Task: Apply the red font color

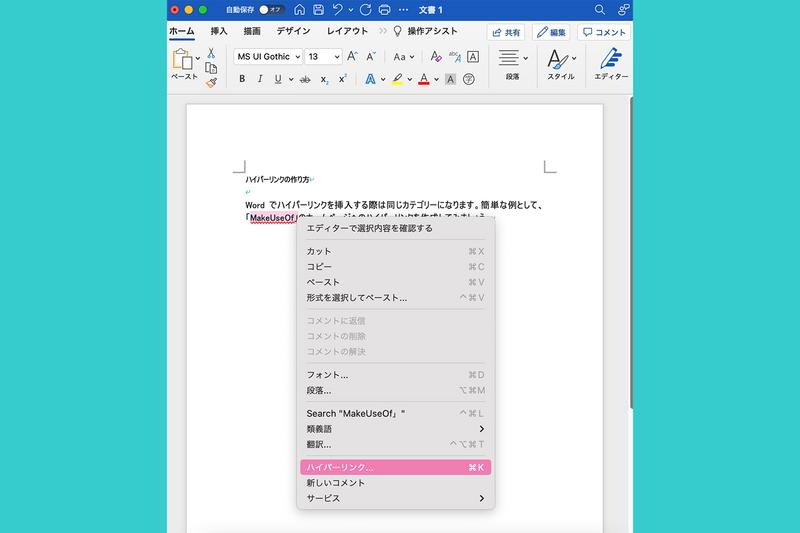Action: point(423,79)
